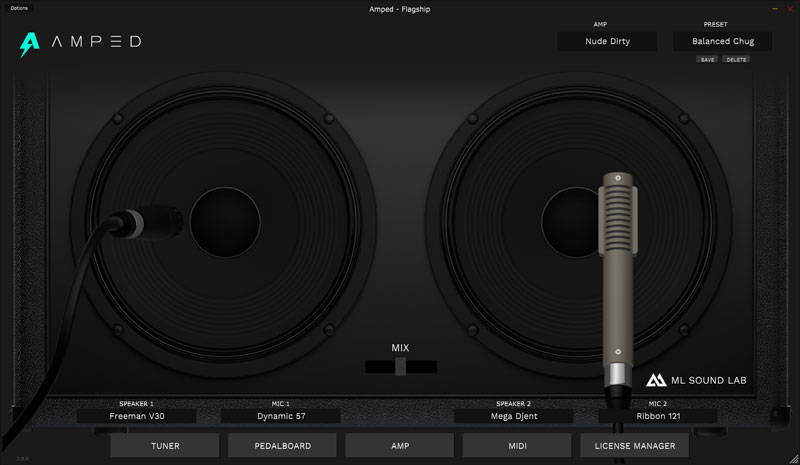Open the AMP selector showing Nude Dirty

point(607,41)
